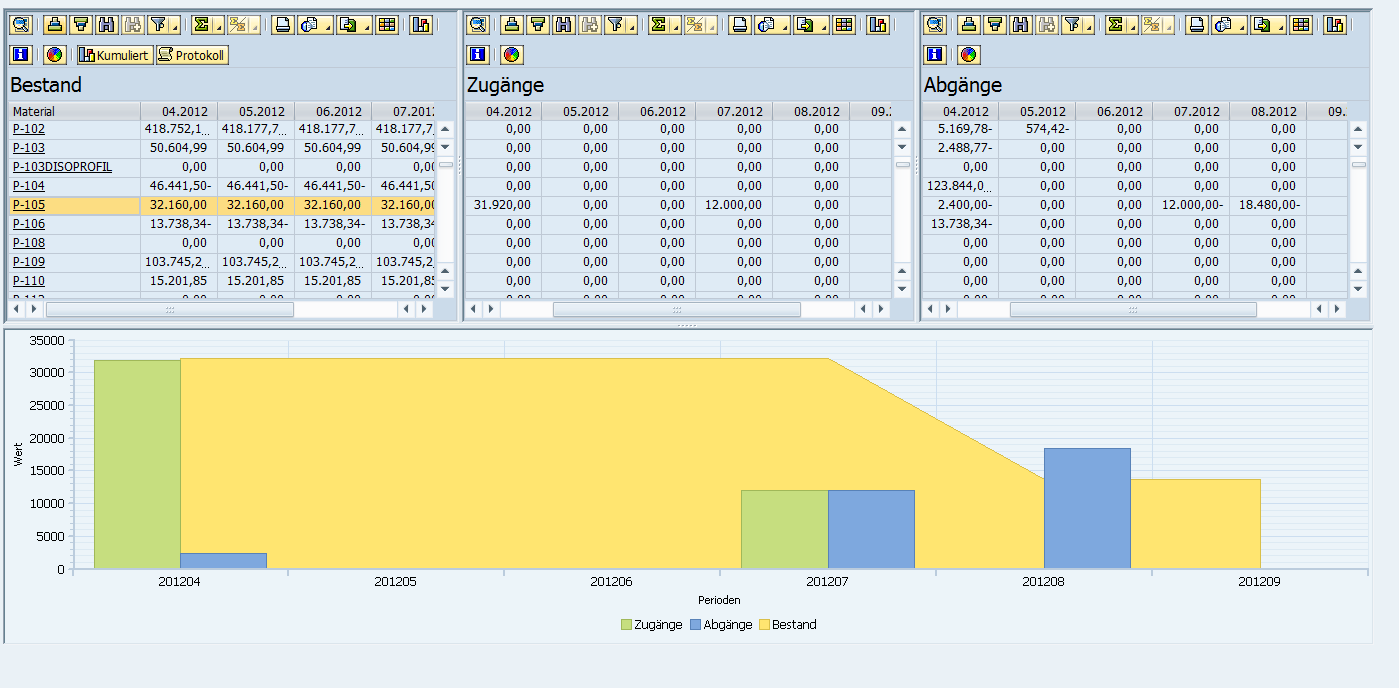Expand the subtotal dropdown in Abgänge toolbar
The width and height of the screenshot is (1399, 688).
pos(1170,25)
